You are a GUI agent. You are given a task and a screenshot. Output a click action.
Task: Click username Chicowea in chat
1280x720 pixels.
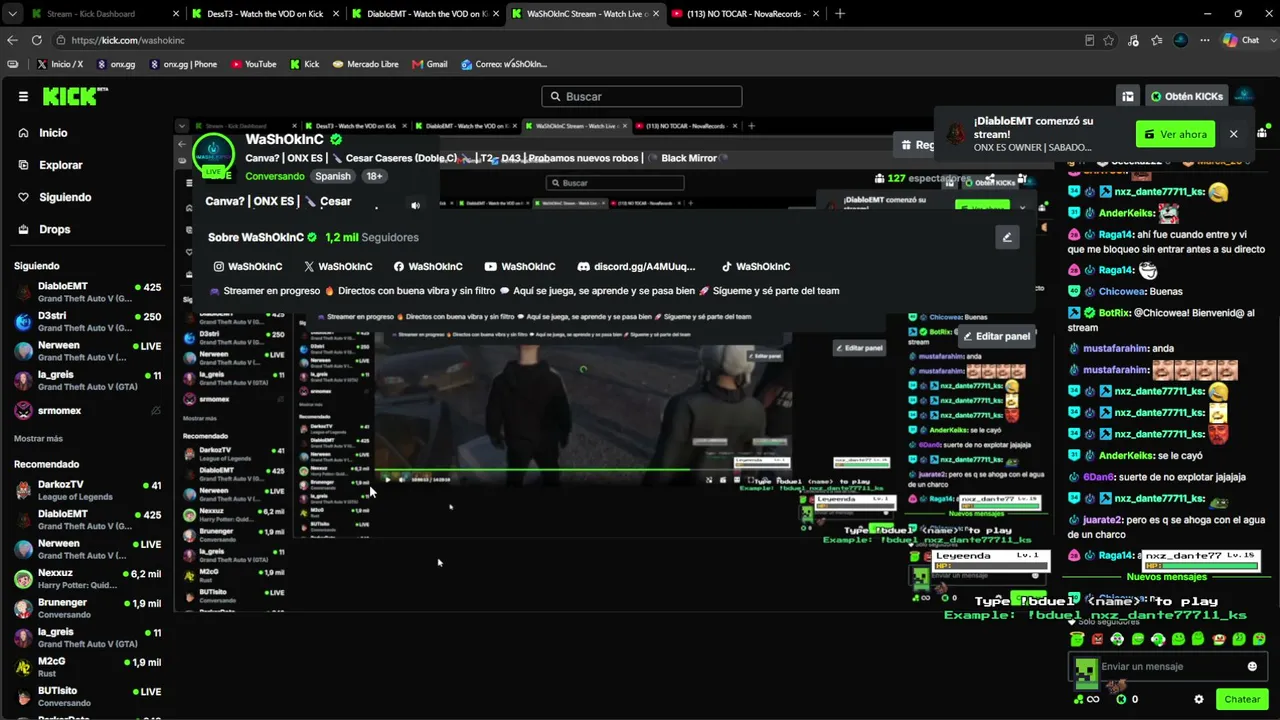click(x=1124, y=291)
